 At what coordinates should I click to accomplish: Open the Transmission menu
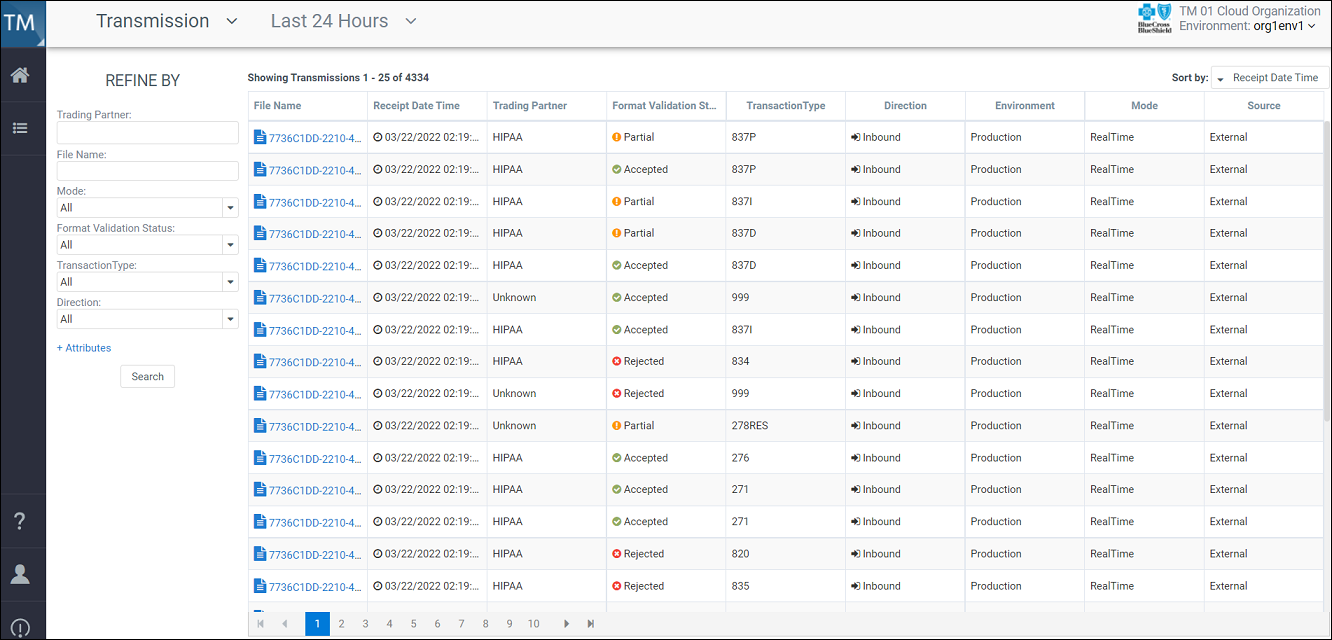click(x=167, y=20)
